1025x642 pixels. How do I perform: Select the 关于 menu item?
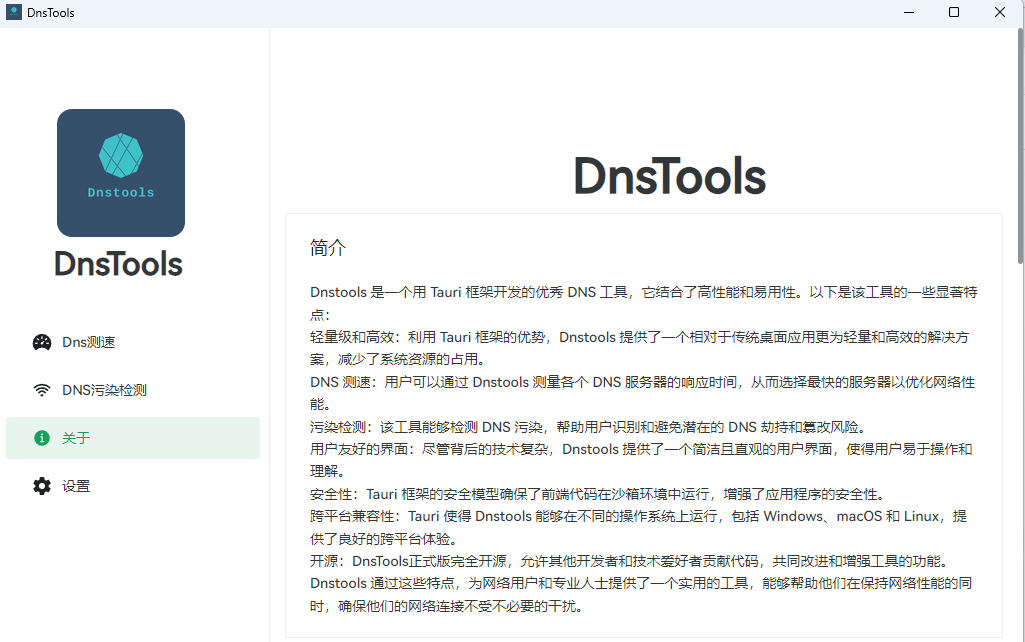coord(133,438)
